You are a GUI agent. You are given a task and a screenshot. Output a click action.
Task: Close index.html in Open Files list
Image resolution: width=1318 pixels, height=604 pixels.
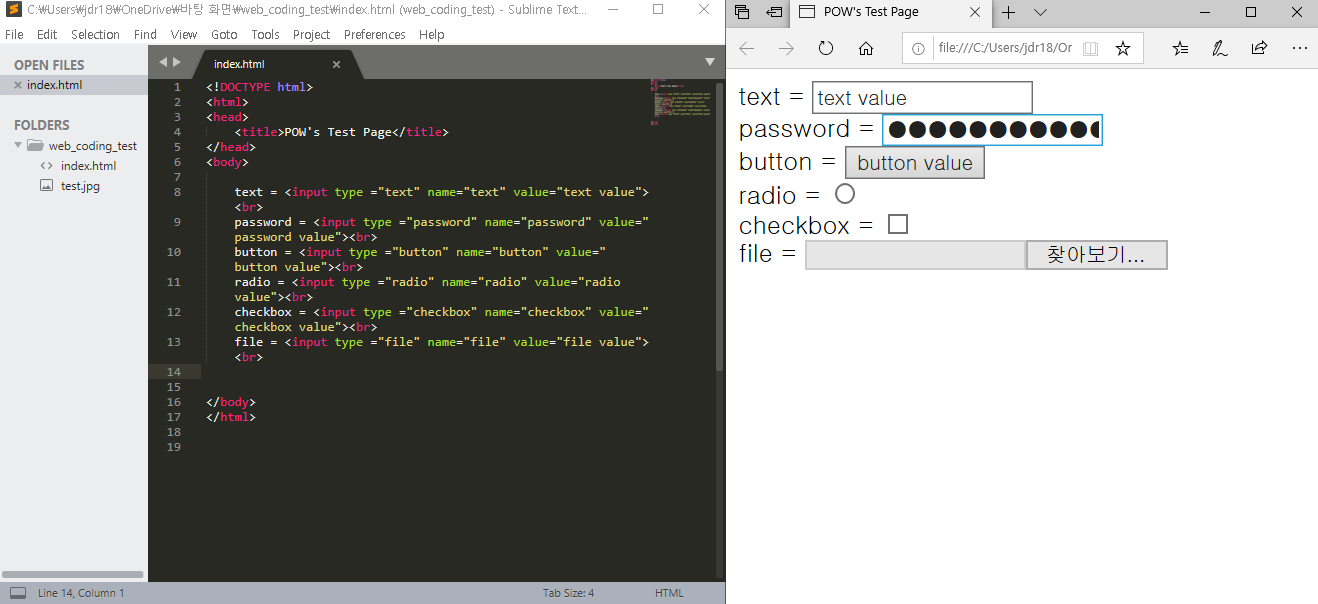tap(18, 85)
